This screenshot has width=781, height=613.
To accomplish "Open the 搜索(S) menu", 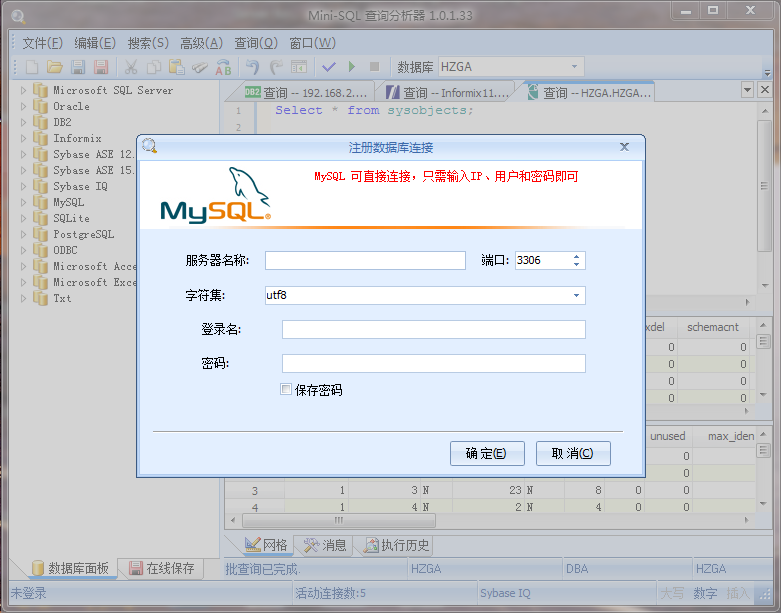I will pyautogui.click(x=148, y=43).
